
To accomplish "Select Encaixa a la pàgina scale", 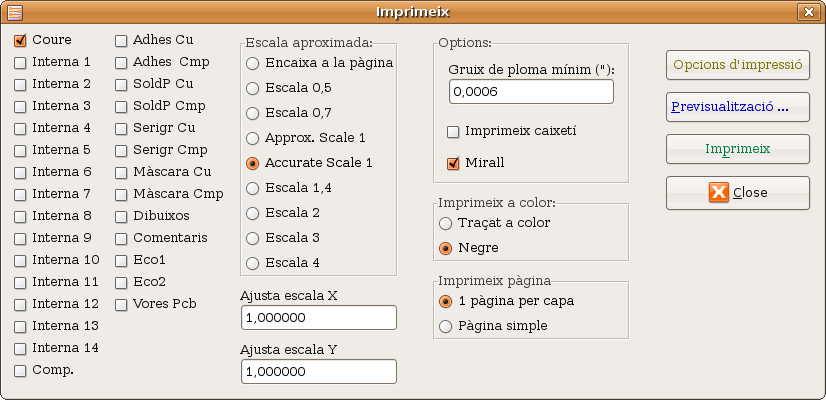I will pos(253,63).
